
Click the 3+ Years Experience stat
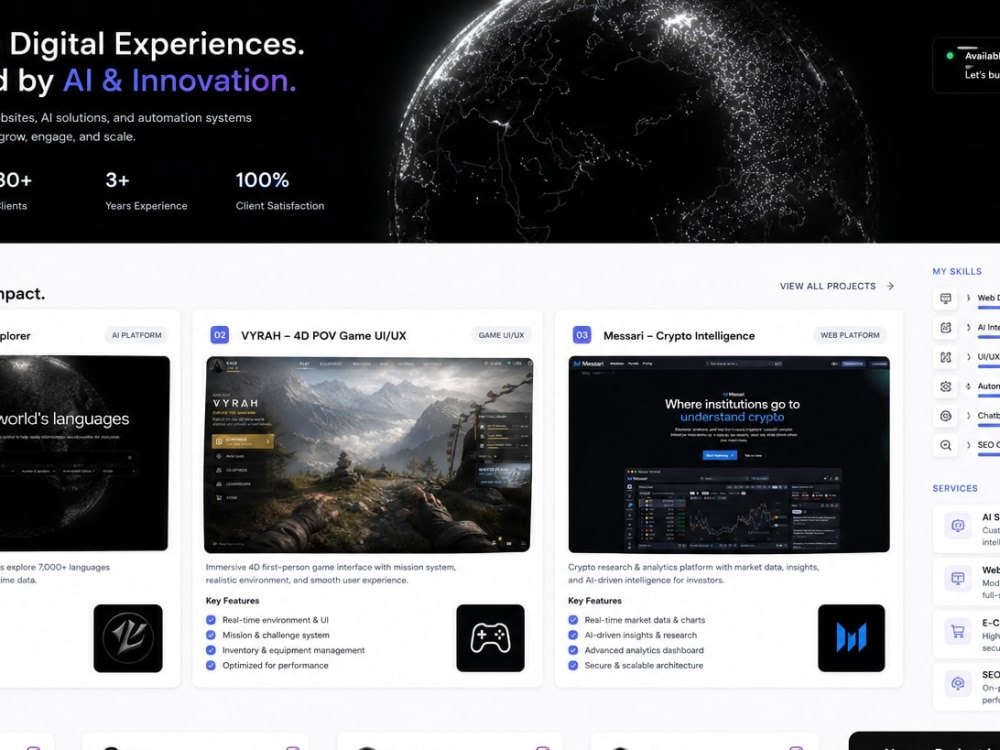point(146,191)
